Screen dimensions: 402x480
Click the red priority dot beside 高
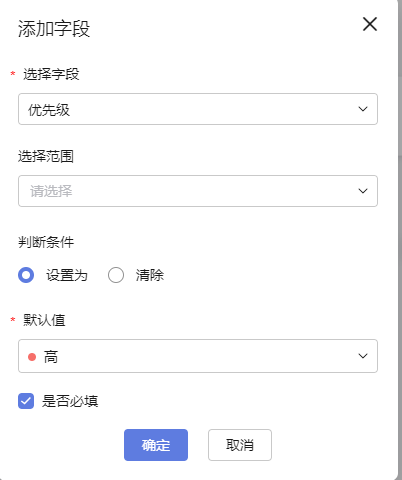[32, 357]
